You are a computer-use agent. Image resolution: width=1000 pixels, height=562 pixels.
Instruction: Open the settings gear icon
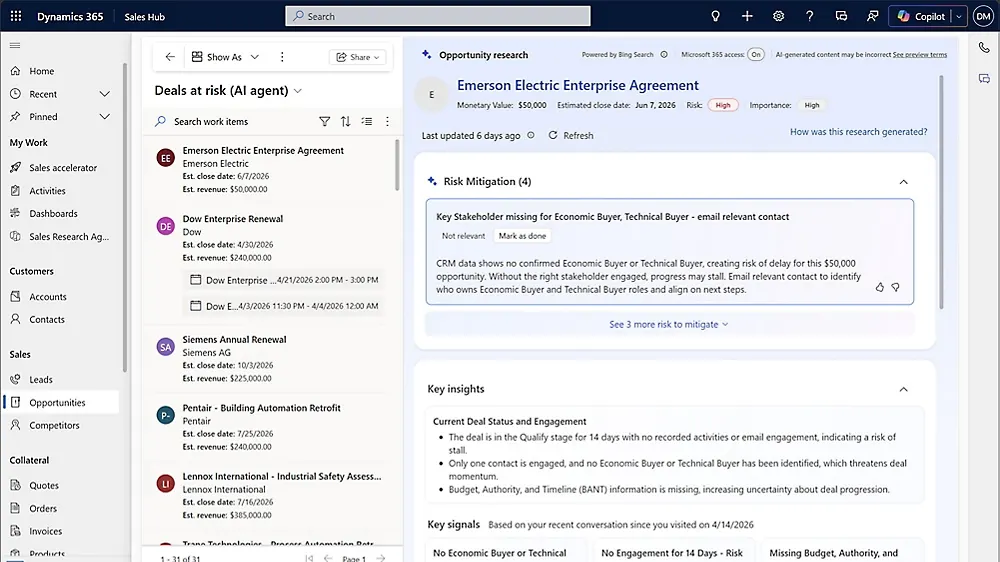click(x=778, y=17)
